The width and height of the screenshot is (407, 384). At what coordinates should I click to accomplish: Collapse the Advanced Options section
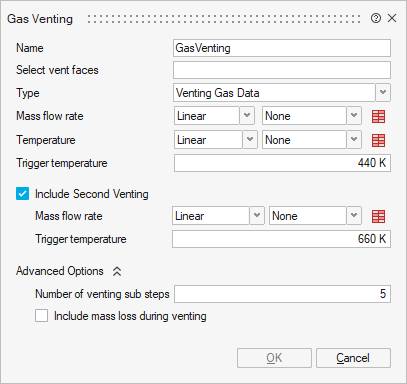tap(117, 271)
